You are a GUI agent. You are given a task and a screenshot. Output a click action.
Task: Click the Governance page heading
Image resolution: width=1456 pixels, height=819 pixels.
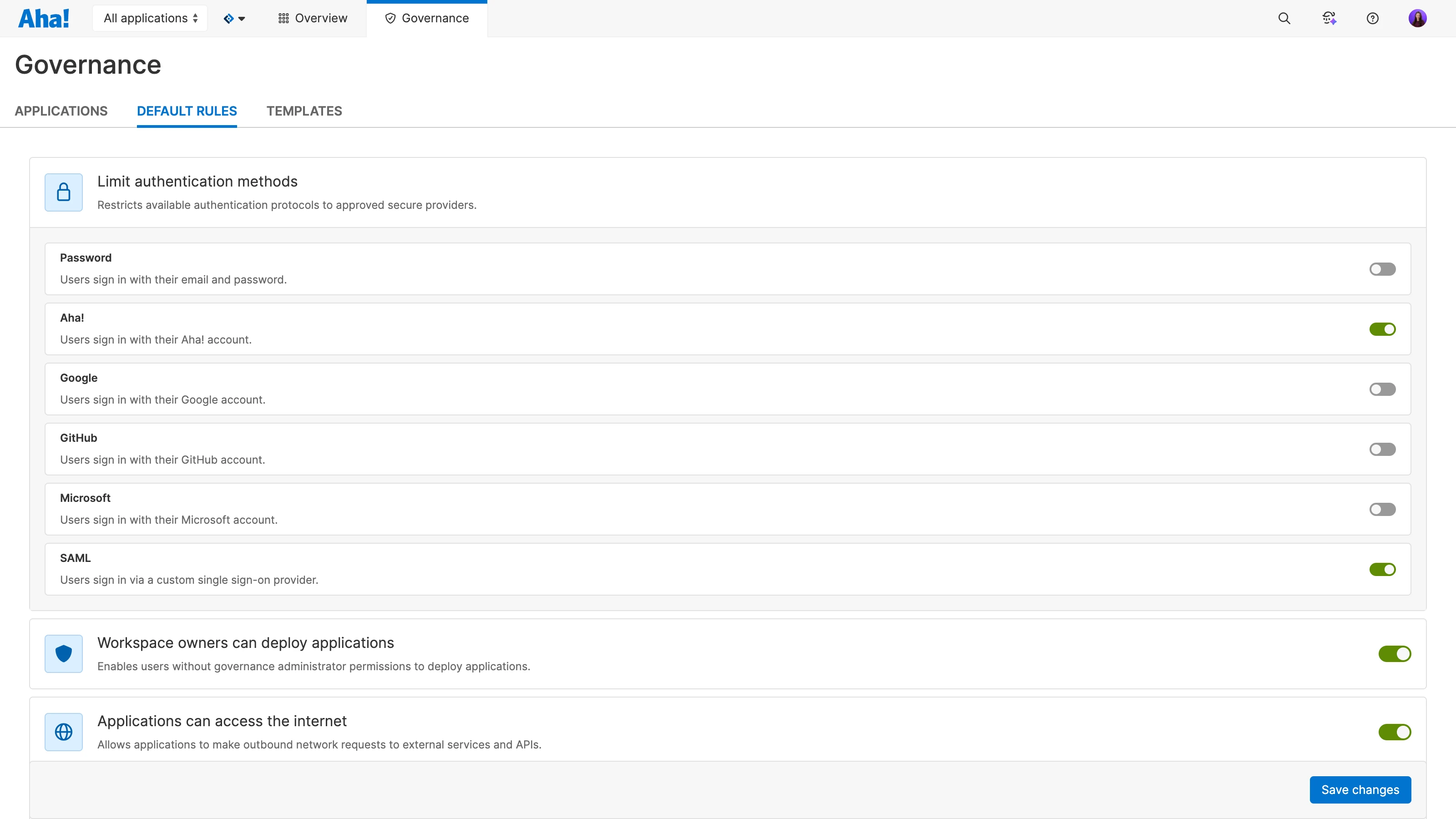pyautogui.click(x=88, y=65)
